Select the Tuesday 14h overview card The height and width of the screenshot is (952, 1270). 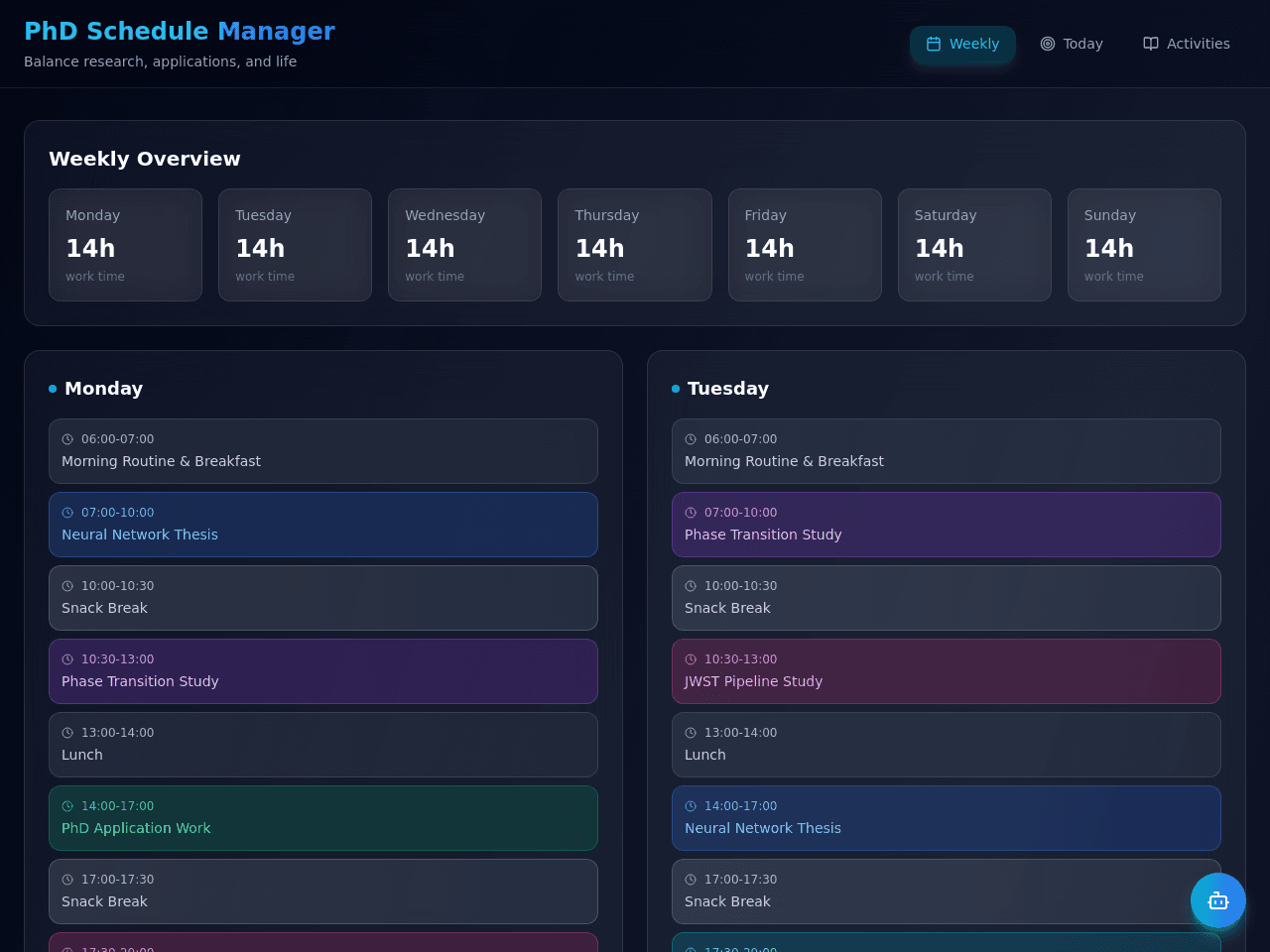(295, 245)
